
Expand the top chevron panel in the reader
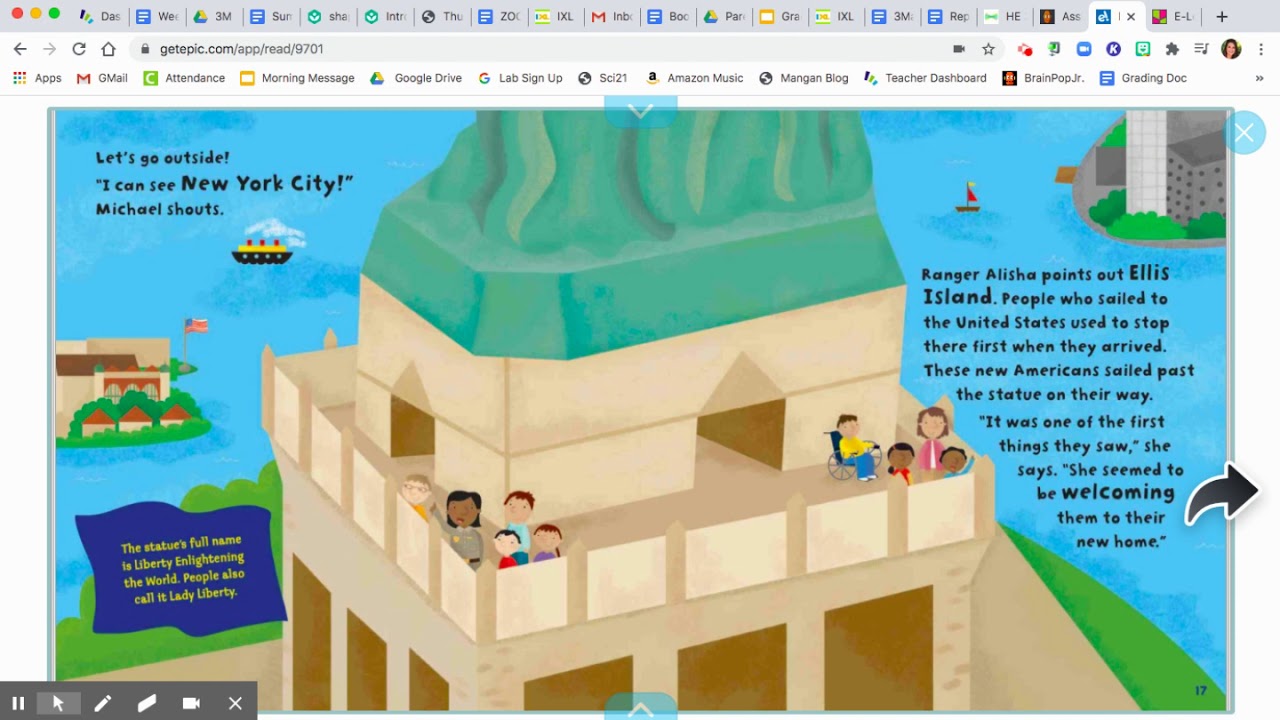click(640, 111)
